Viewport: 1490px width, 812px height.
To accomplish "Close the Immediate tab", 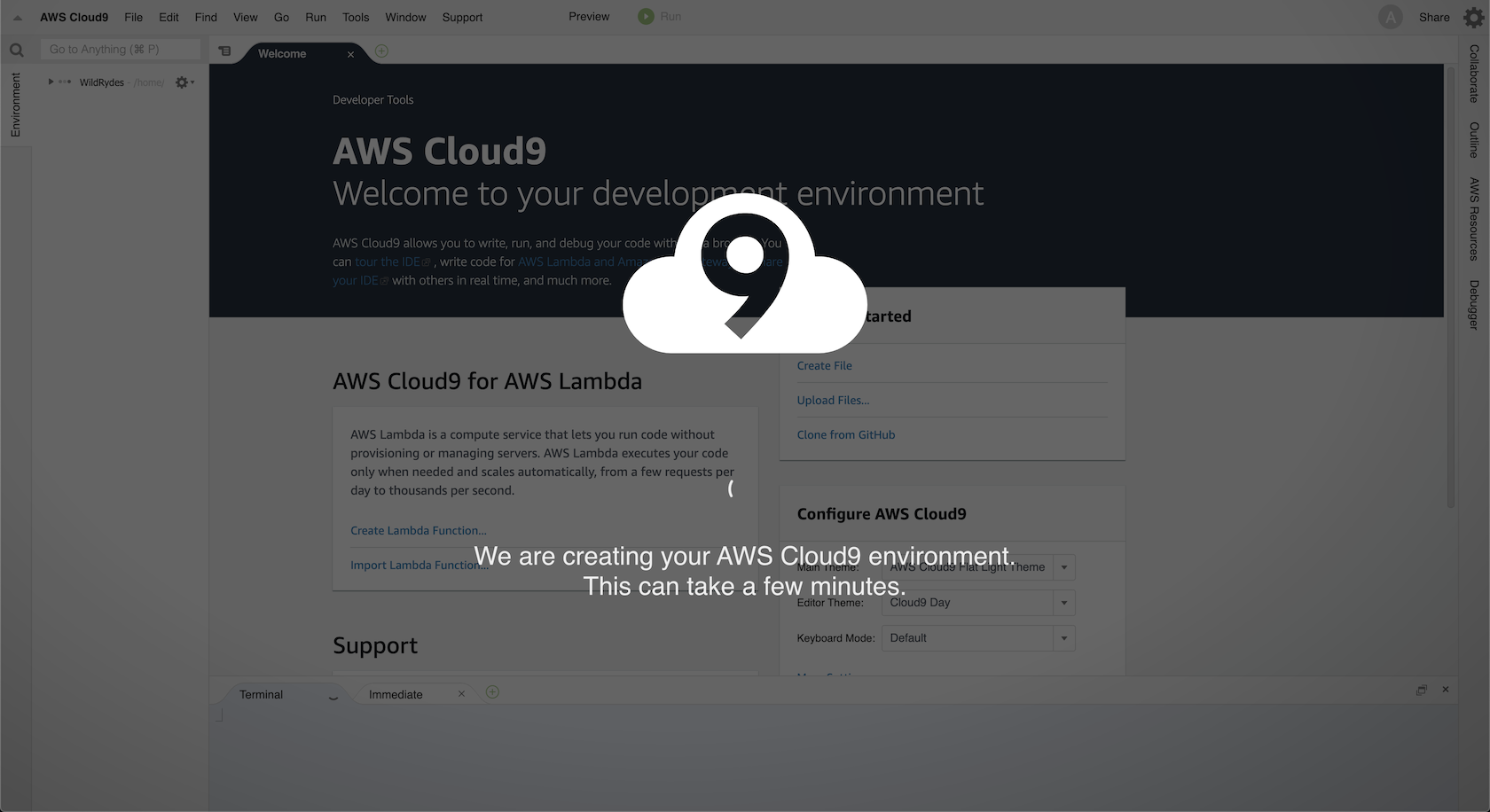I will tap(461, 694).
